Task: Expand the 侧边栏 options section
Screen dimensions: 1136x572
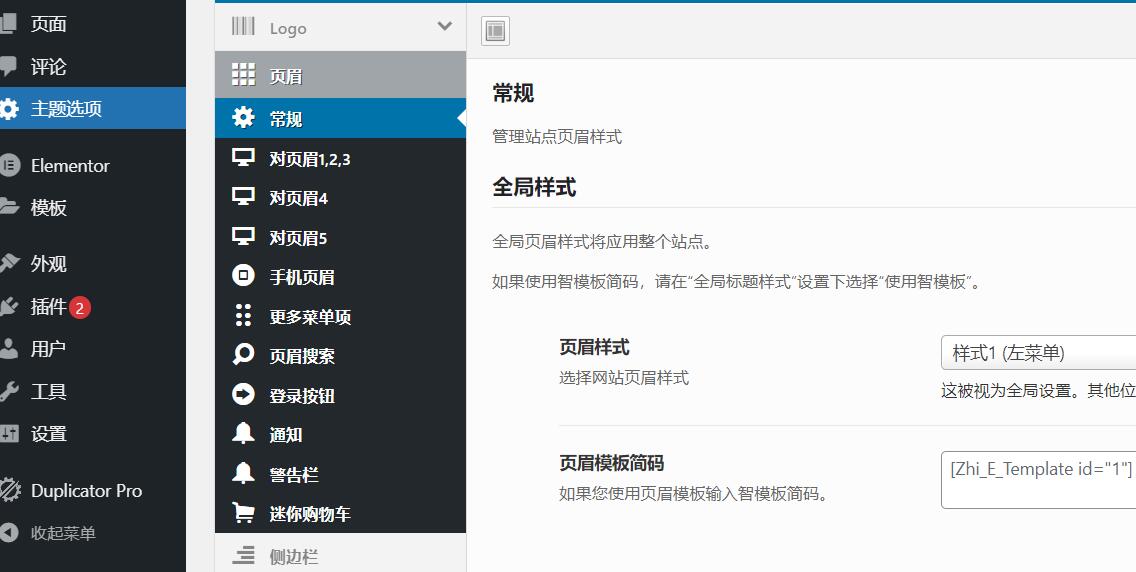Action: (341, 553)
